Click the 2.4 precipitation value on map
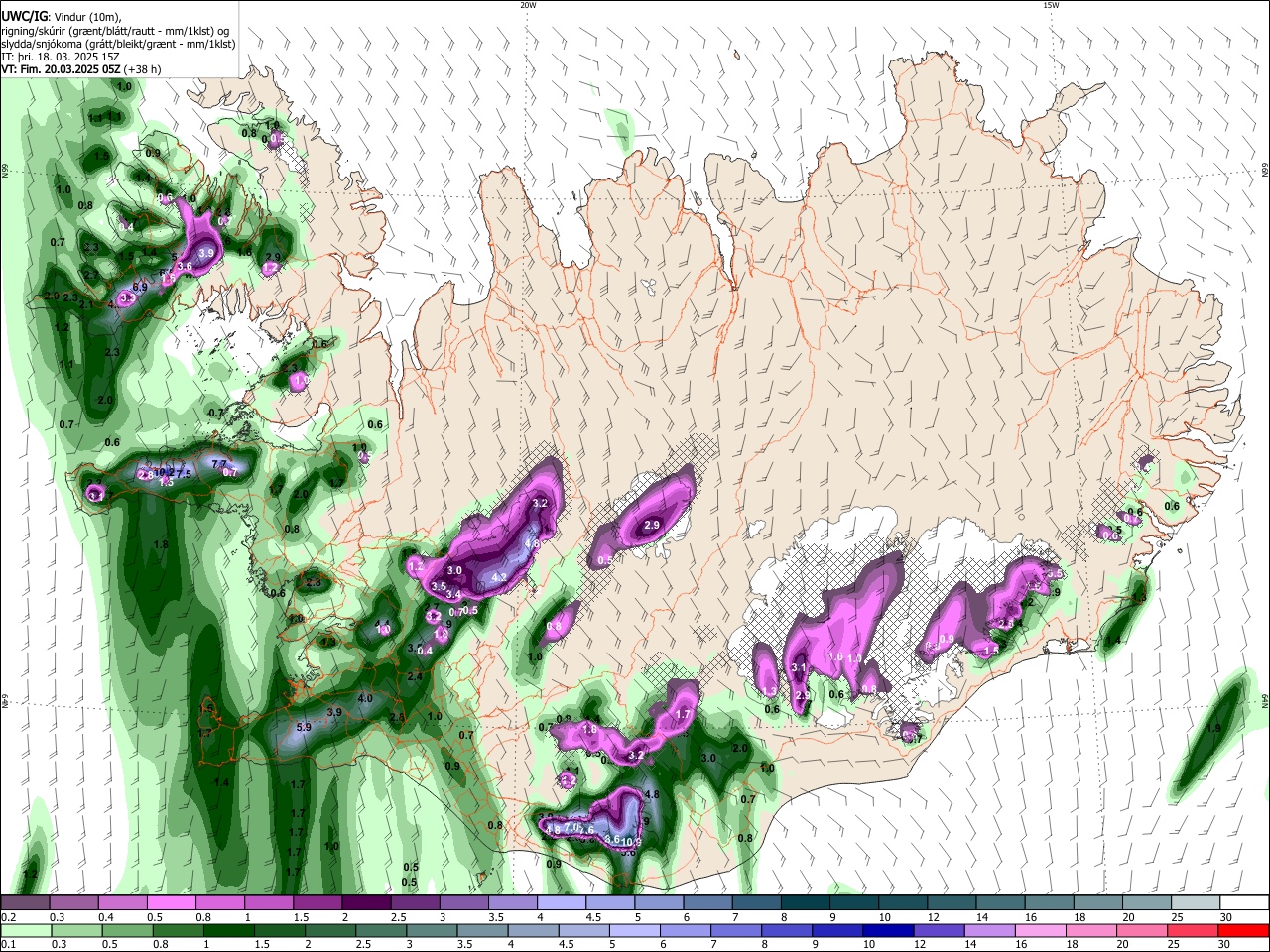This screenshot has height=952, width=1270. [415, 676]
